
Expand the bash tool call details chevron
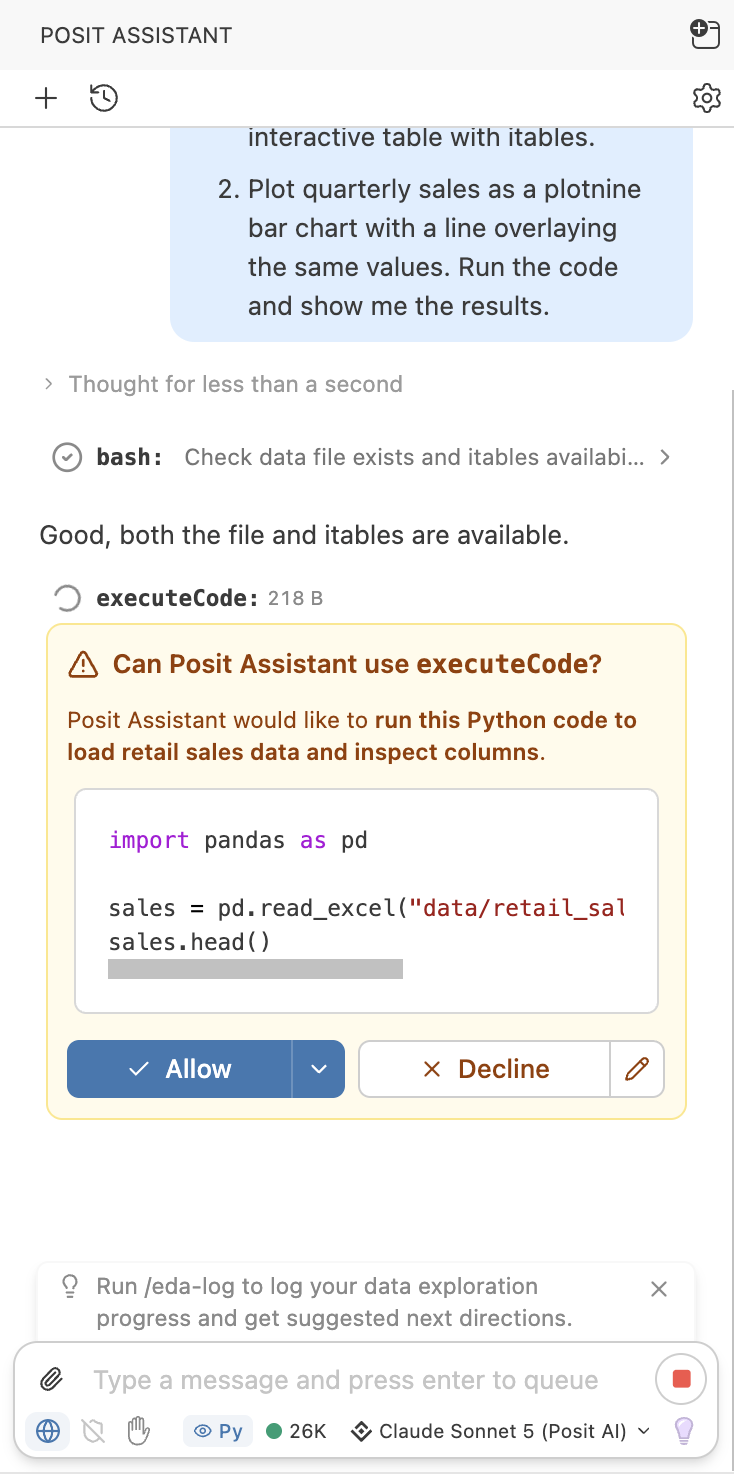[665, 457]
